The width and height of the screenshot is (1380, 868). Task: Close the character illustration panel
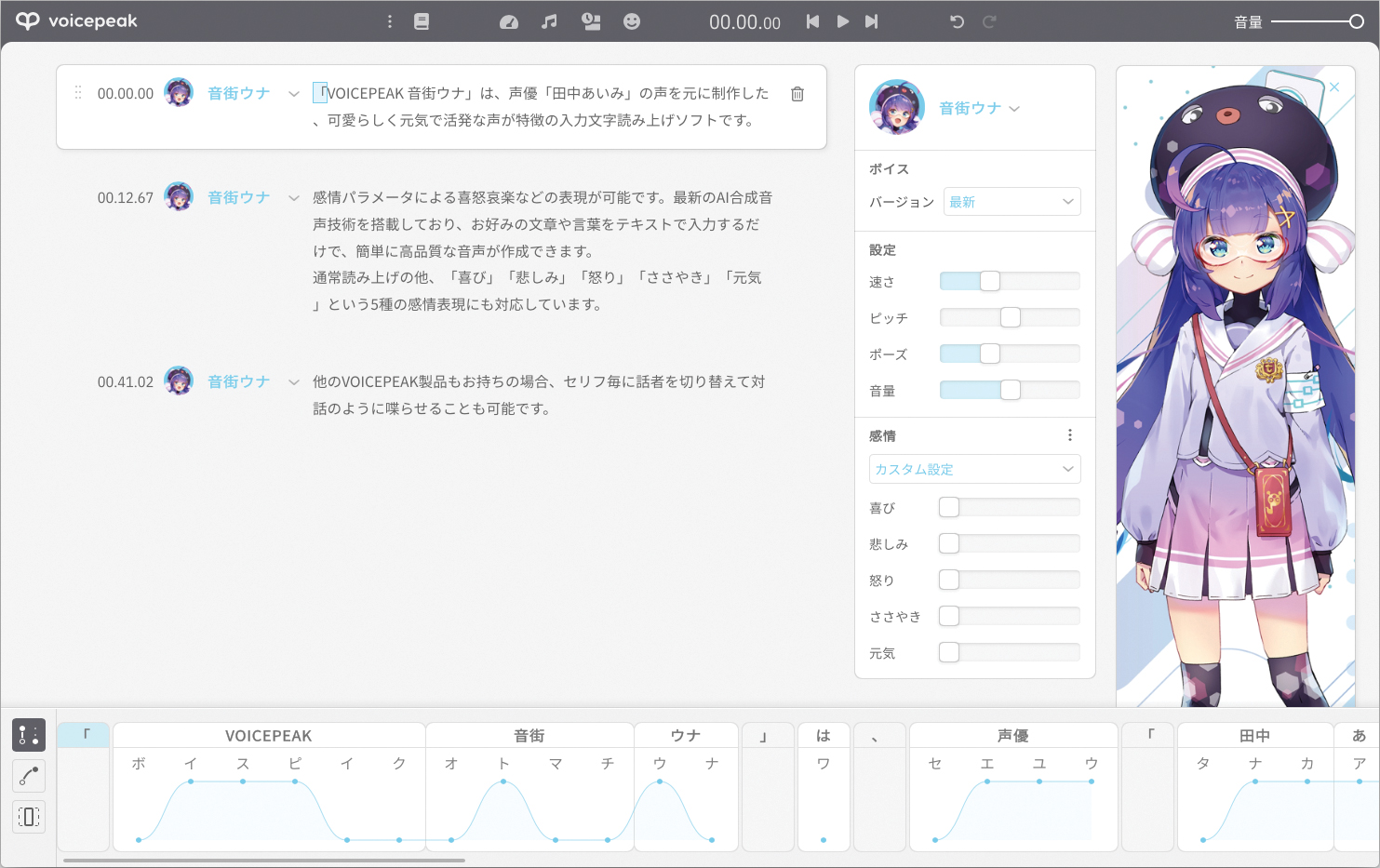[x=1334, y=87]
